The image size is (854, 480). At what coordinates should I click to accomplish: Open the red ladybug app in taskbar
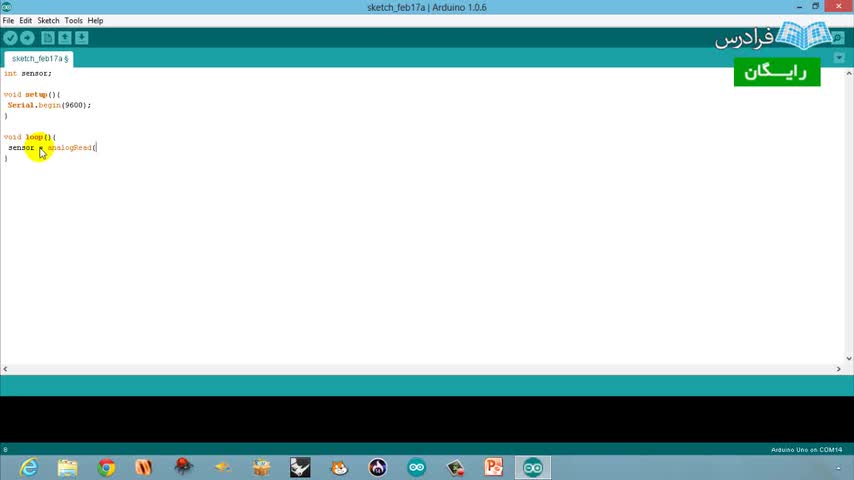pyautogui.click(x=184, y=467)
